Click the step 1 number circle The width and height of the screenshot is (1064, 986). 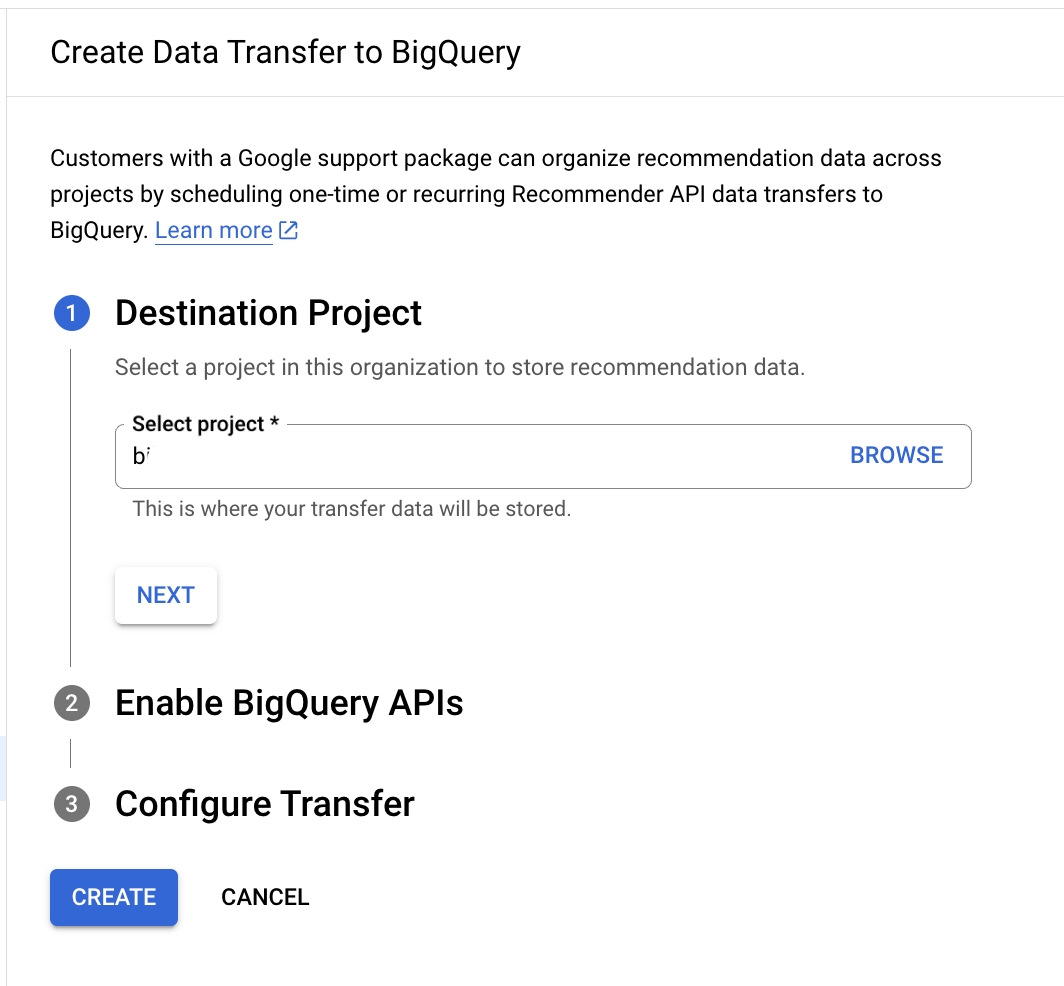tap(71, 314)
